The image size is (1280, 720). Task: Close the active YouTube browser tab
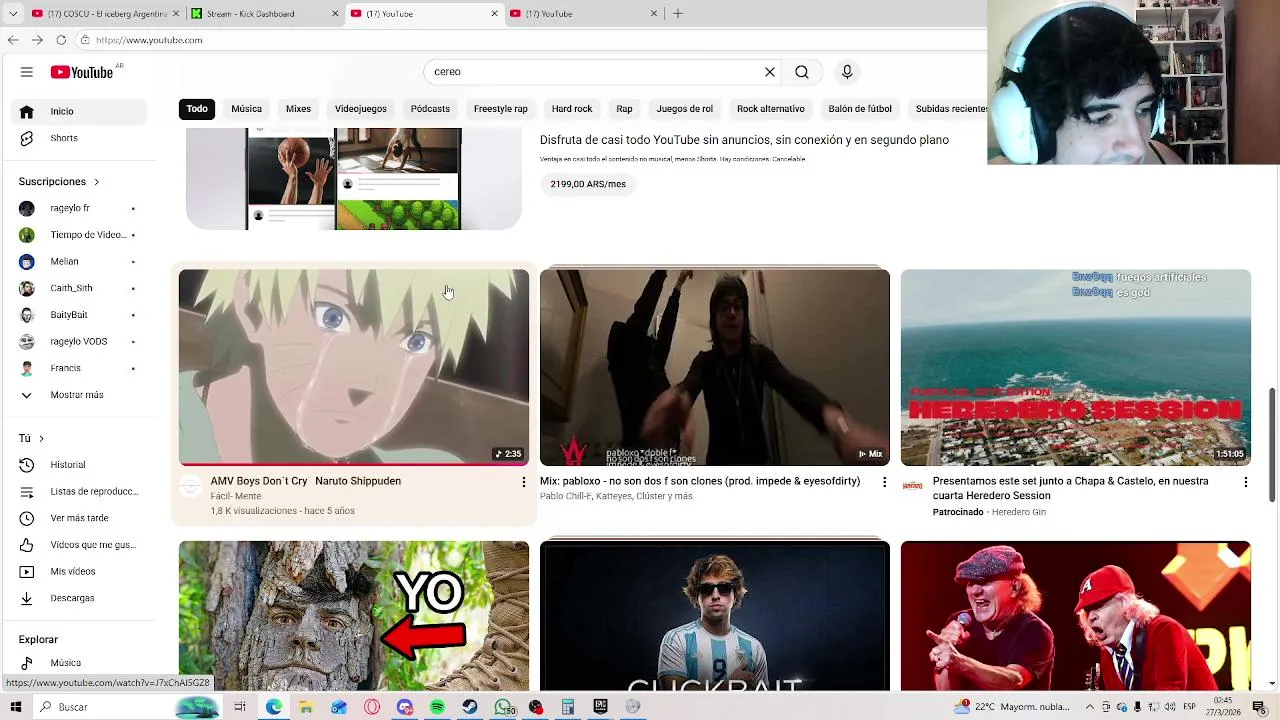[x=494, y=14]
